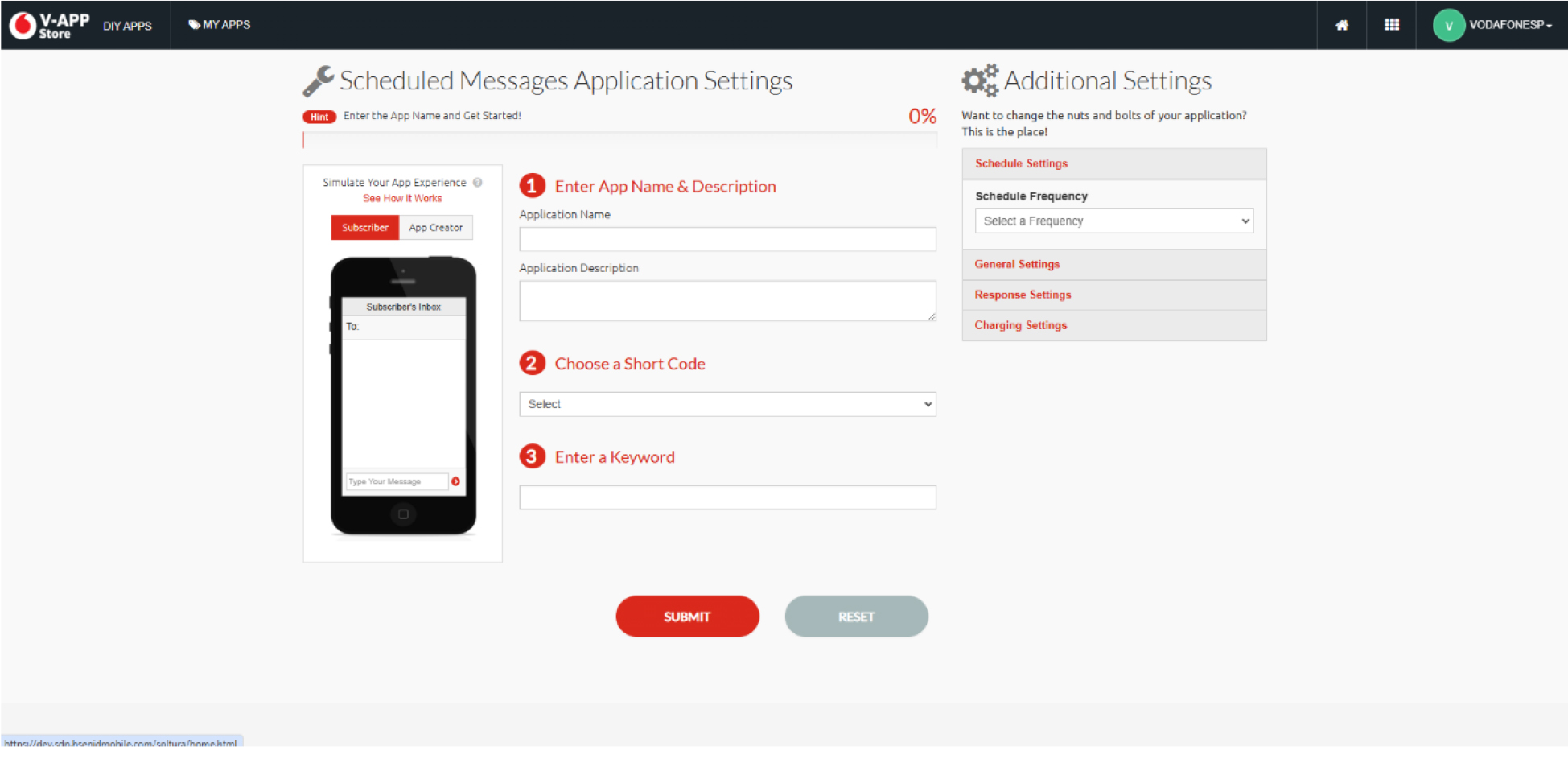Open the Short Code select dropdown
Image resolution: width=1568 pixels, height=759 pixels.
pos(726,403)
